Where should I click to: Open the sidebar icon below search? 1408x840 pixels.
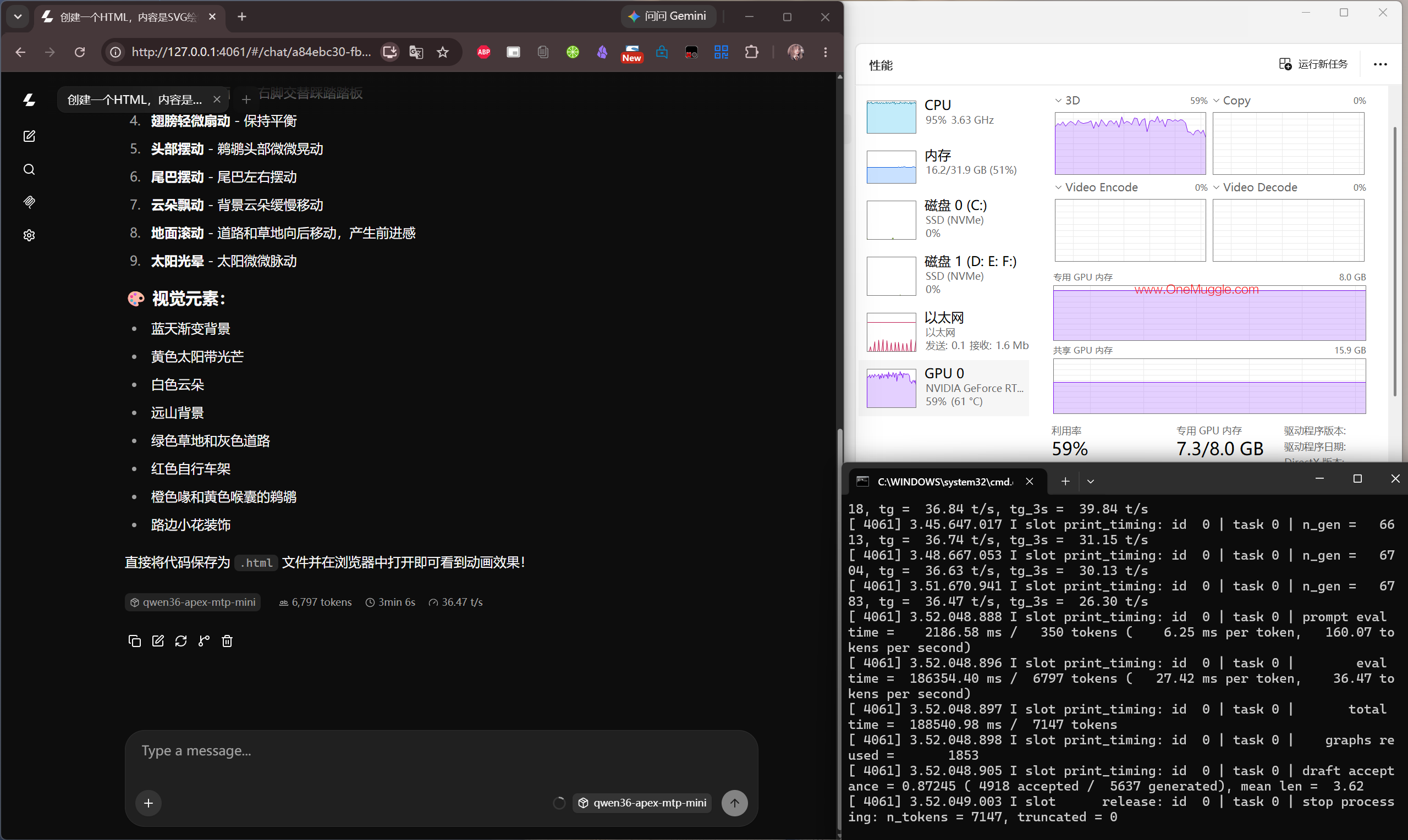click(x=30, y=202)
